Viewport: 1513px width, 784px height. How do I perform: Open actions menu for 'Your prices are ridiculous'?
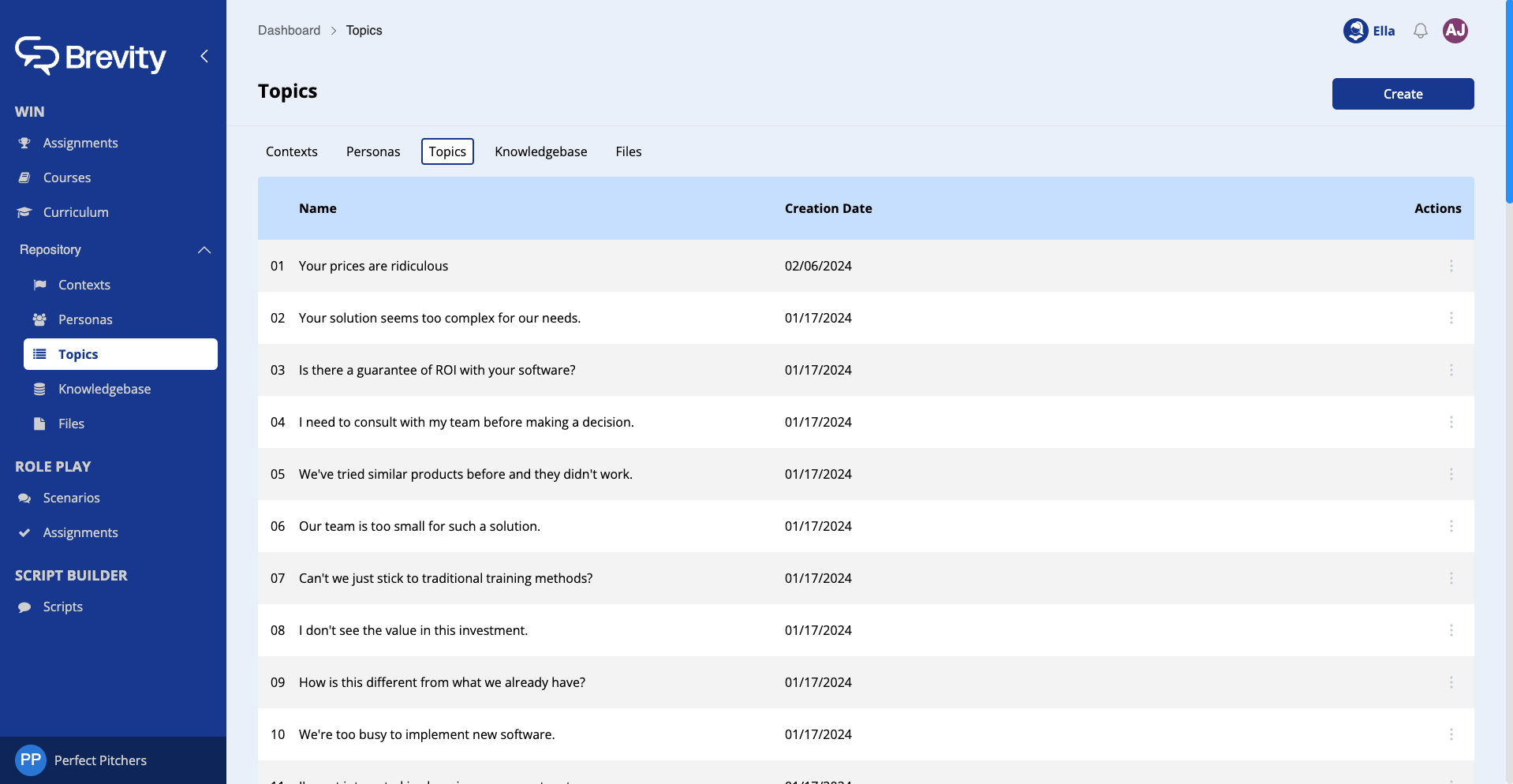1451,266
